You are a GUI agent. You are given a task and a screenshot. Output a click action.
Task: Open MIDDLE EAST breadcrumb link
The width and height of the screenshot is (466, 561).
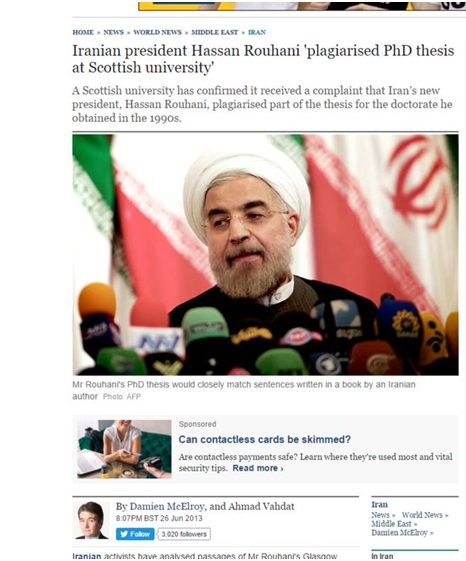[x=214, y=32]
